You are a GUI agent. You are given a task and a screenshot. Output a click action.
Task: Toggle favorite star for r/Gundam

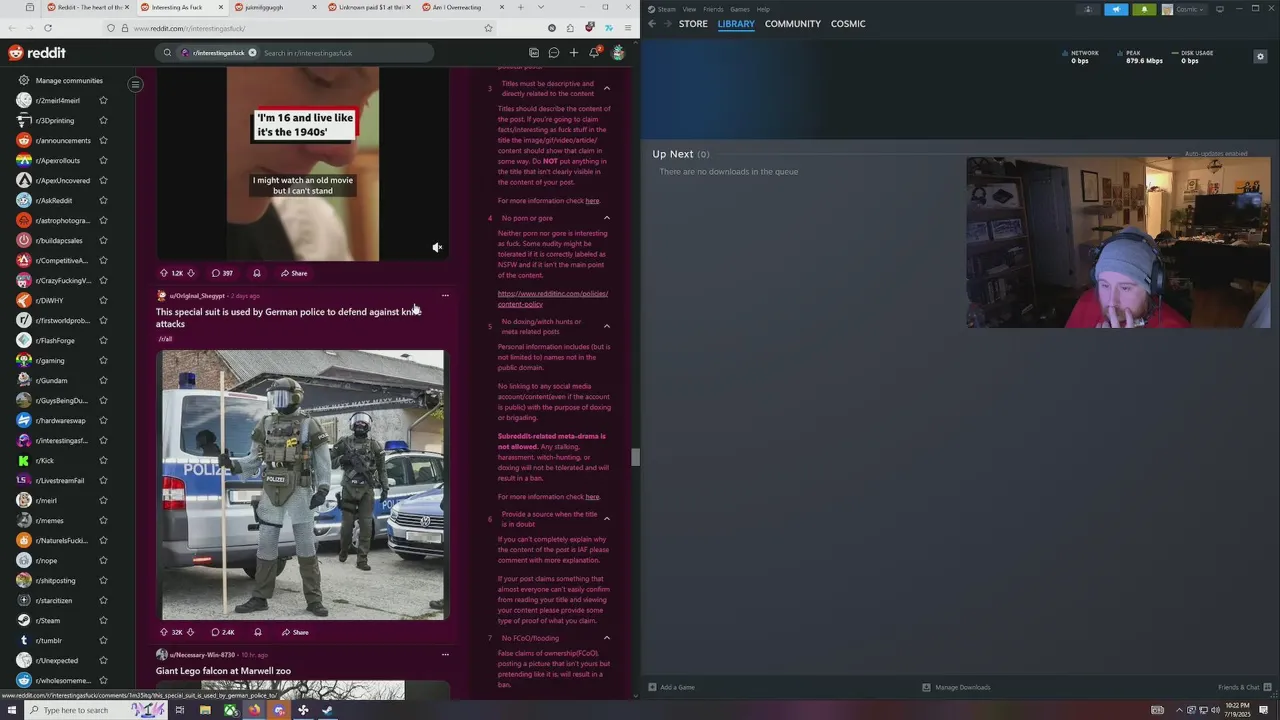click(x=103, y=380)
